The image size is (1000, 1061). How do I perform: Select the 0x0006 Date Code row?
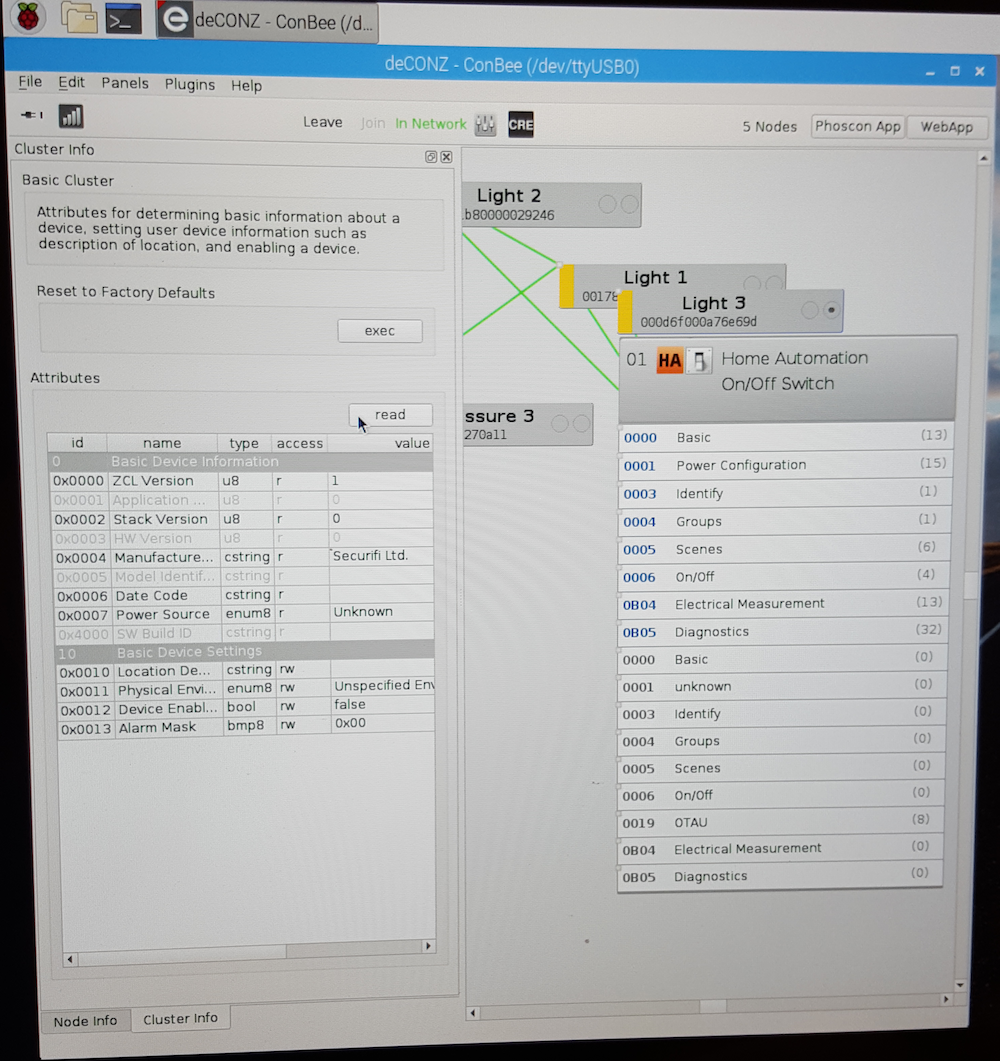tap(244, 595)
